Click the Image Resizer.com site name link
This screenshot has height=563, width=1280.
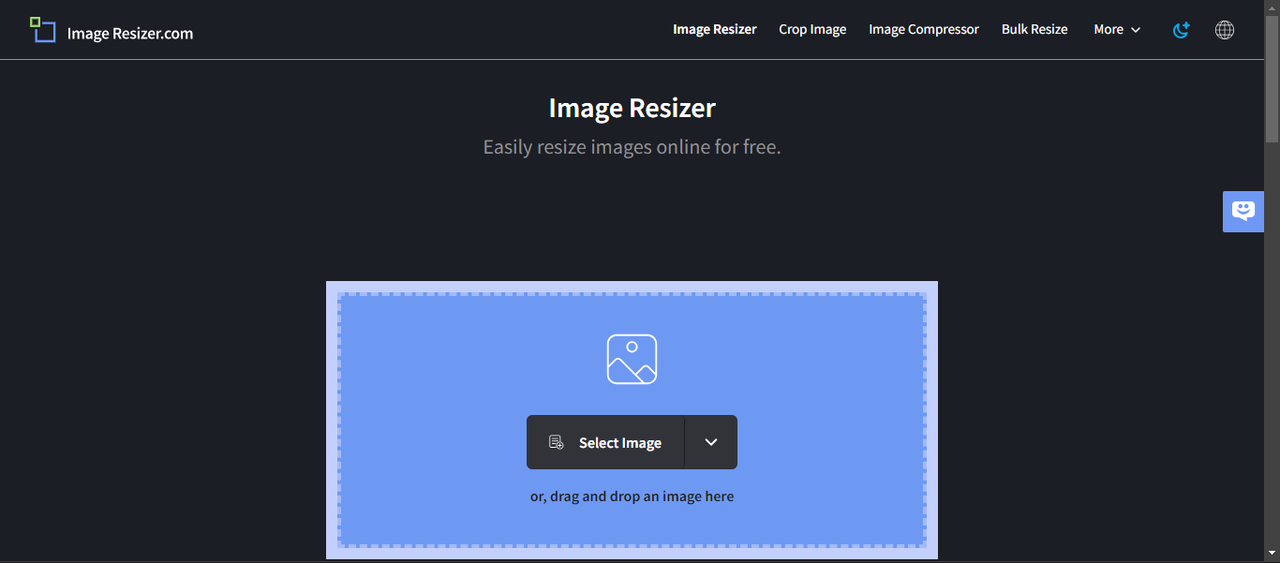[x=130, y=33]
